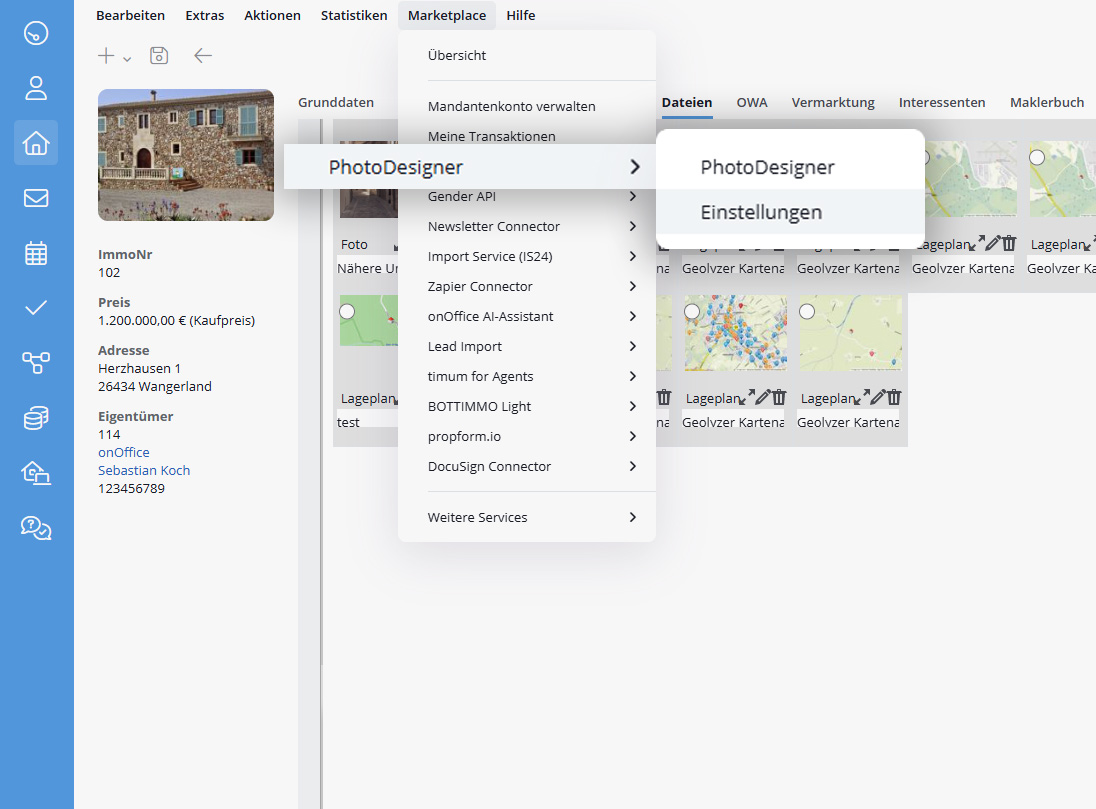Click the onOffice owner link

(123, 452)
